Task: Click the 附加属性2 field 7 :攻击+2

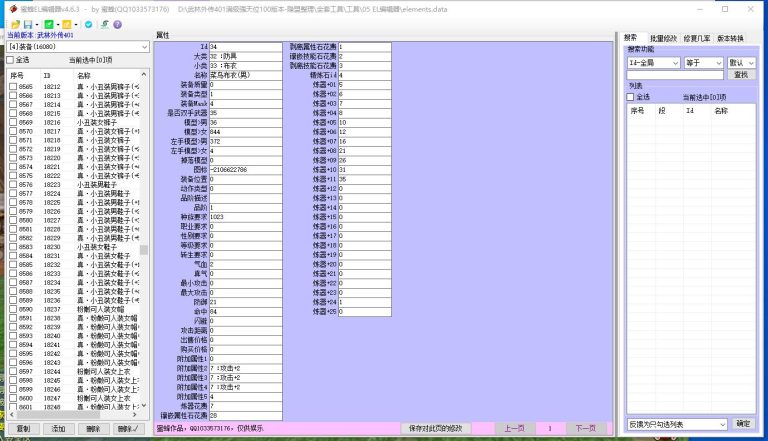Action: point(245,368)
